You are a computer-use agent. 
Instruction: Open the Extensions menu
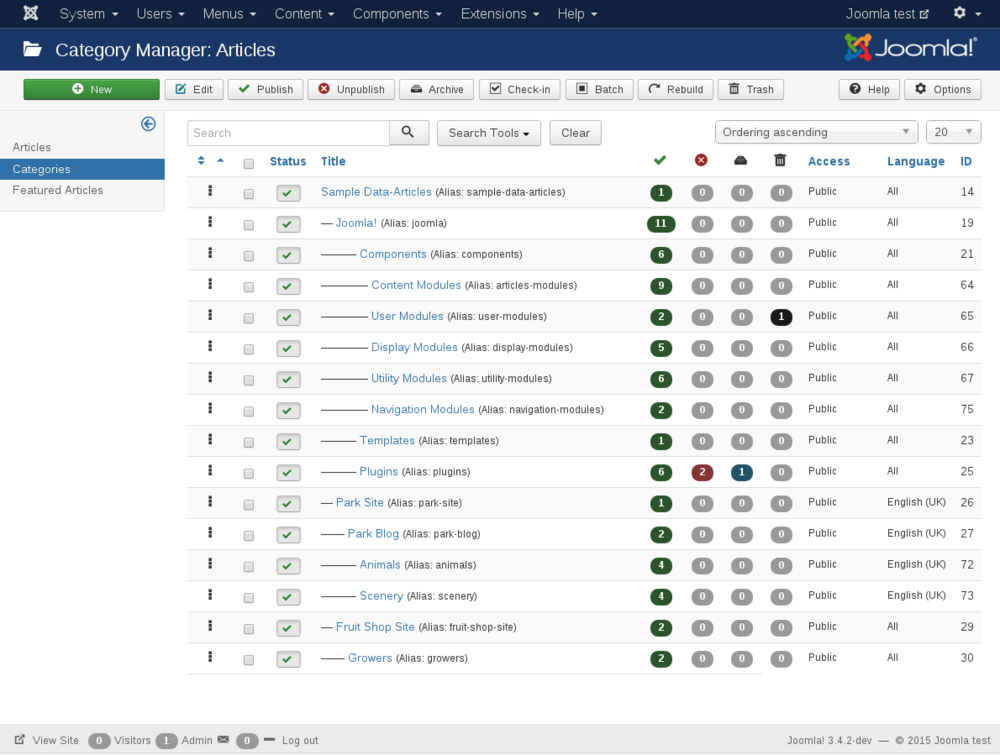500,14
